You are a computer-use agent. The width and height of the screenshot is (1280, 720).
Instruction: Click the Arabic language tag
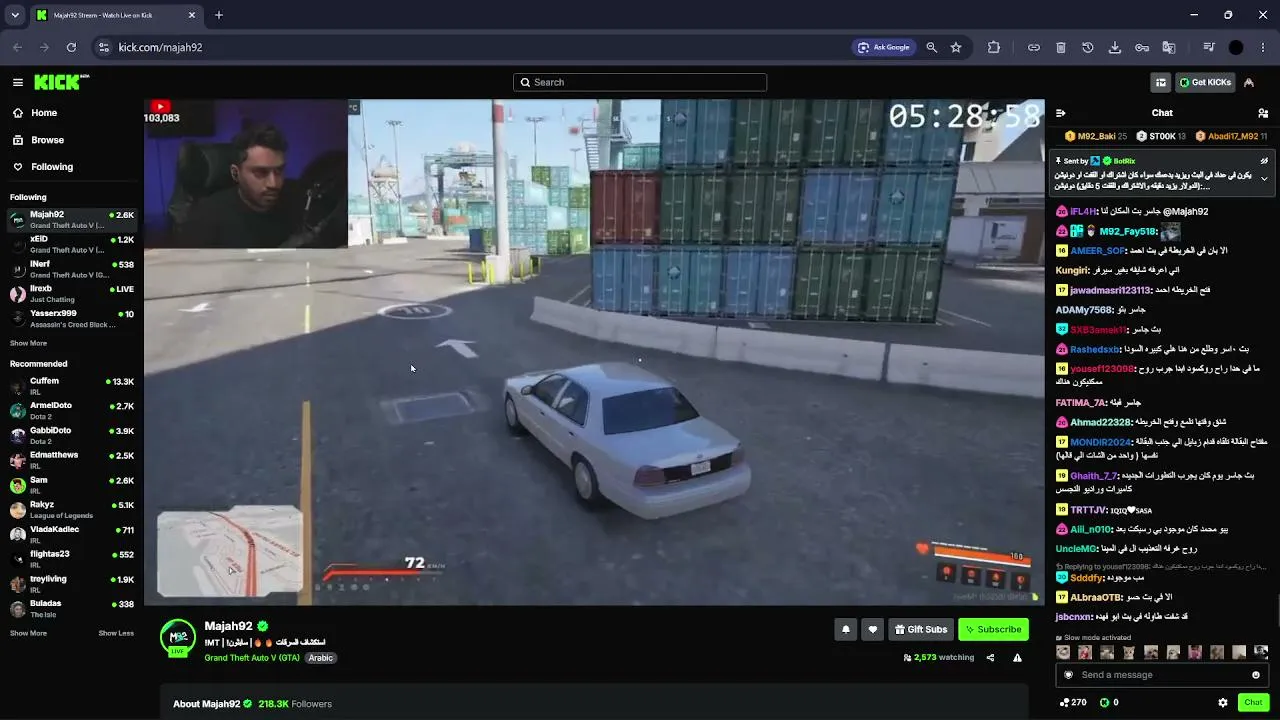[x=320, y=658]
